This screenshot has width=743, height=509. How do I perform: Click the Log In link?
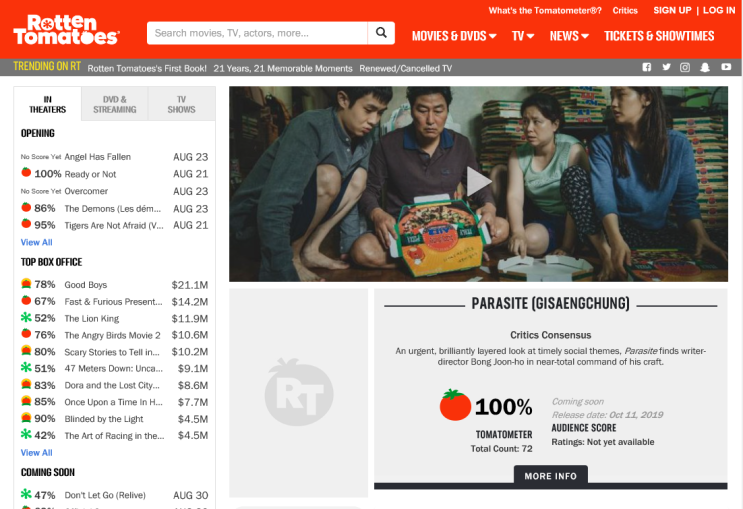pyautogui.click(x=719, y=10)
